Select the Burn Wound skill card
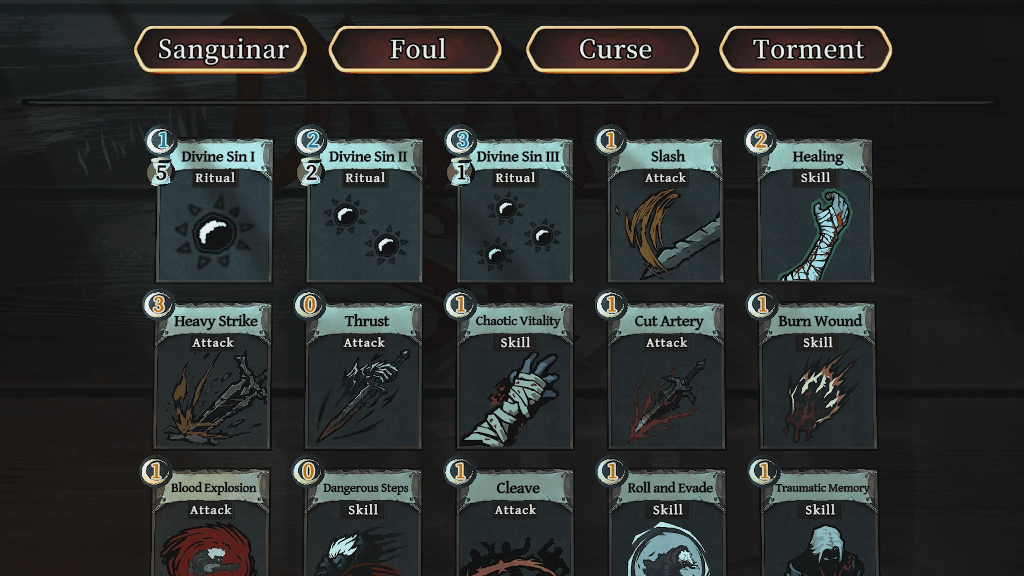1024x576 pixels. coord(818,376)
